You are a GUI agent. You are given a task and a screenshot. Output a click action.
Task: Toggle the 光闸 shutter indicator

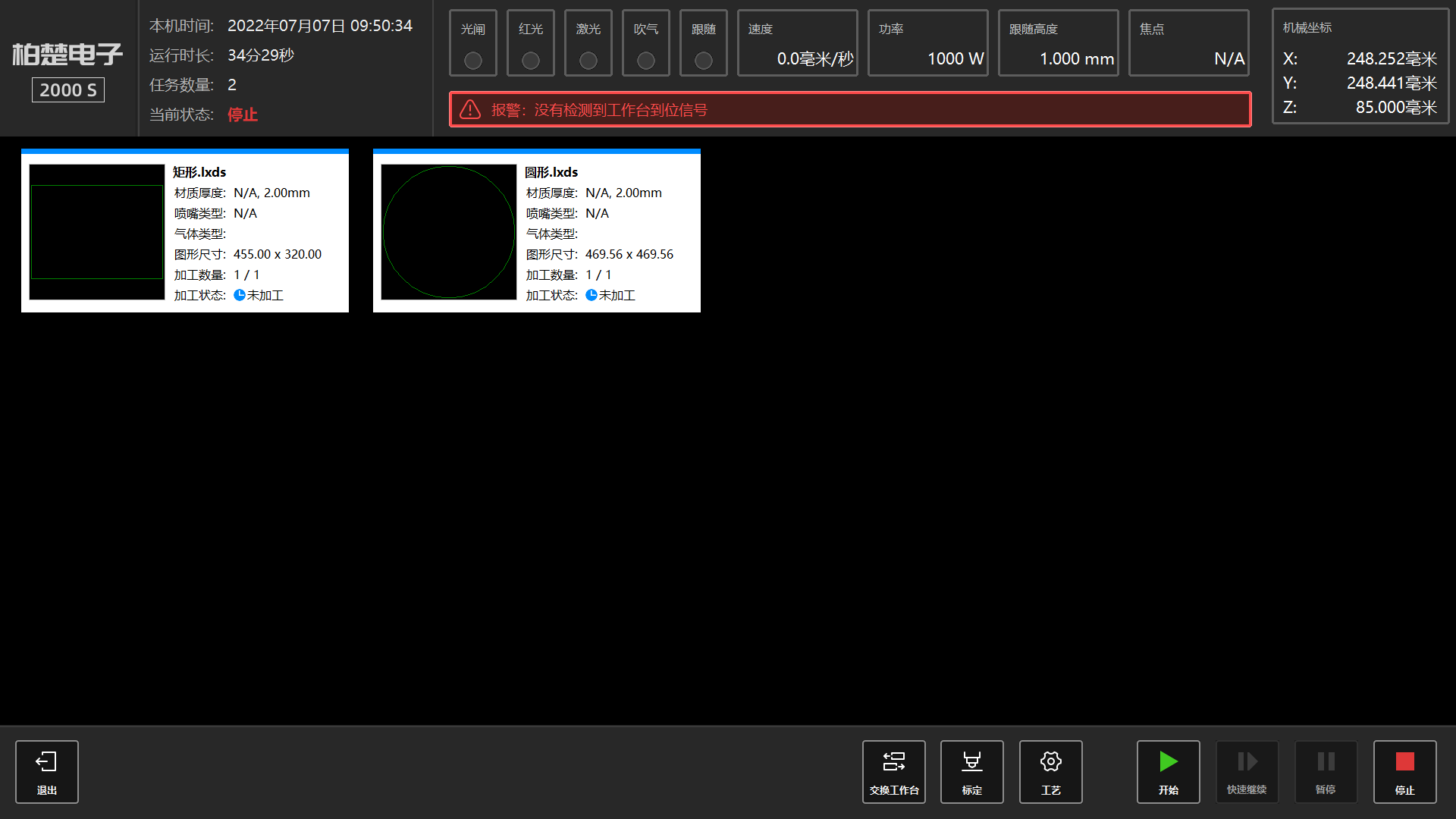[x=473, y=60]
